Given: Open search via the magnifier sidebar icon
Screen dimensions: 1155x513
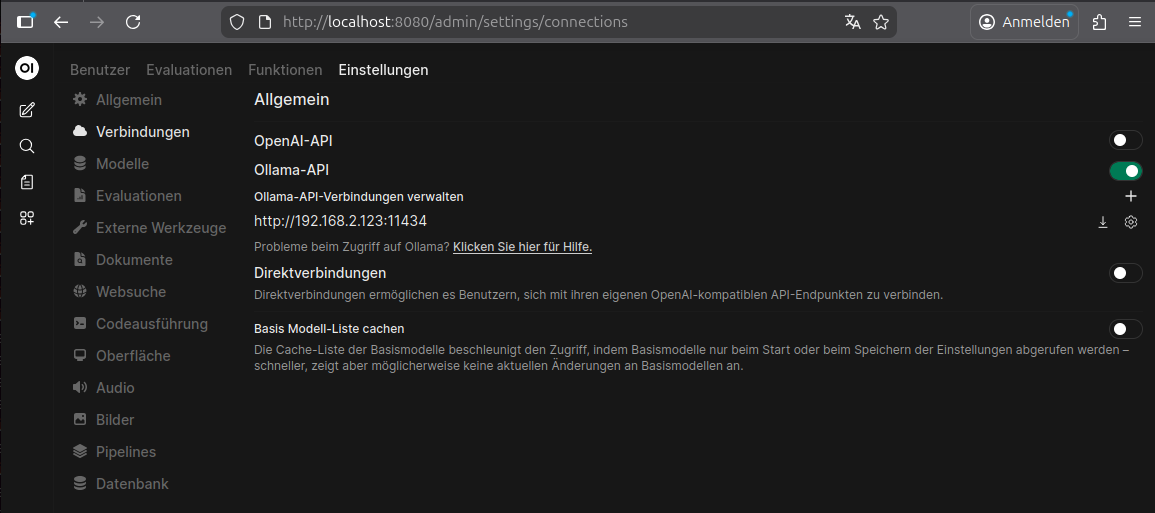Looking at the screenshot, I should pyautogui.click(x=27, y=146).
